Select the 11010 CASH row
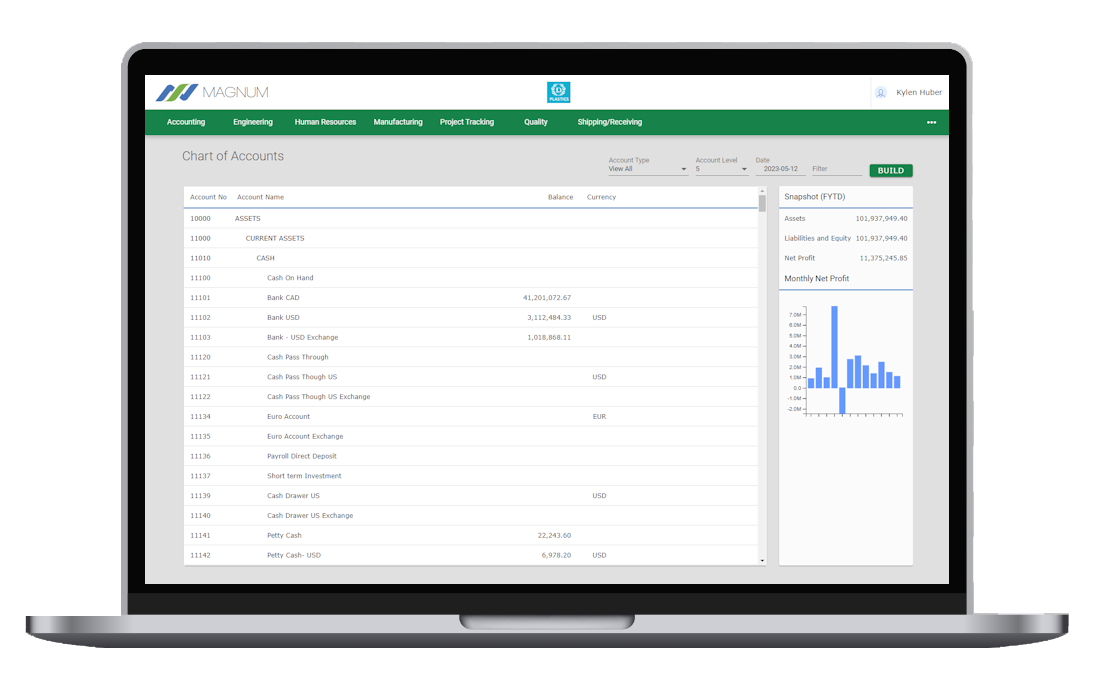The width and height of the screenshot is (1103, 682). pos(471,258)
